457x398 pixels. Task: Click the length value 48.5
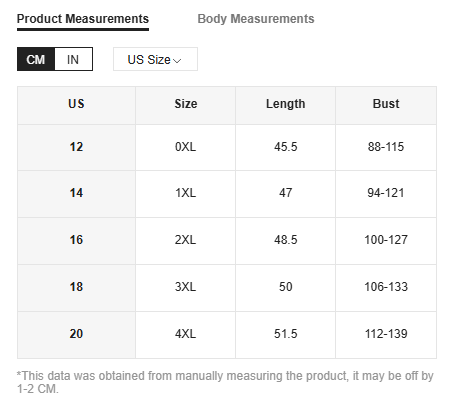point(286,240)
